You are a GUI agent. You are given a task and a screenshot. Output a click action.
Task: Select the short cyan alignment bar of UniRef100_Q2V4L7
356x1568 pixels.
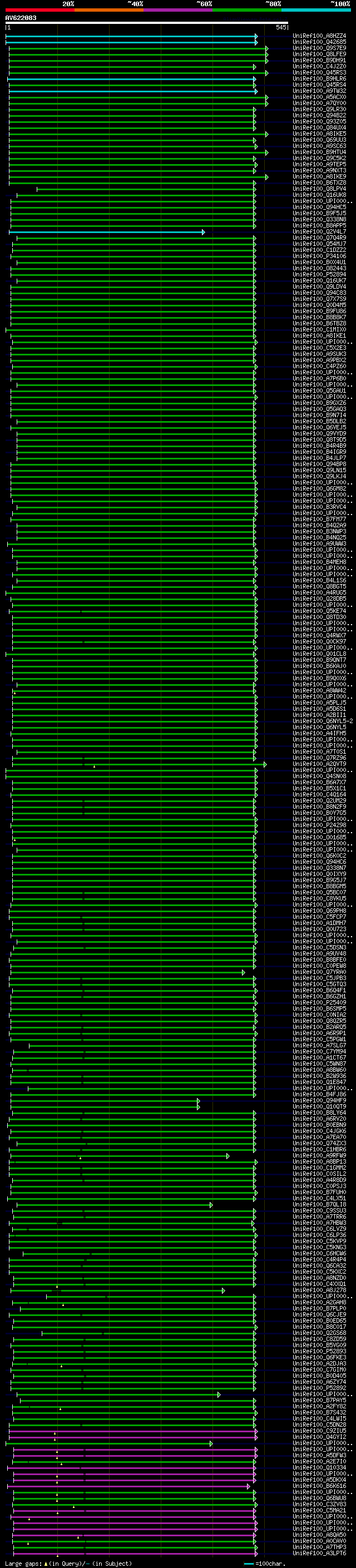107,232
